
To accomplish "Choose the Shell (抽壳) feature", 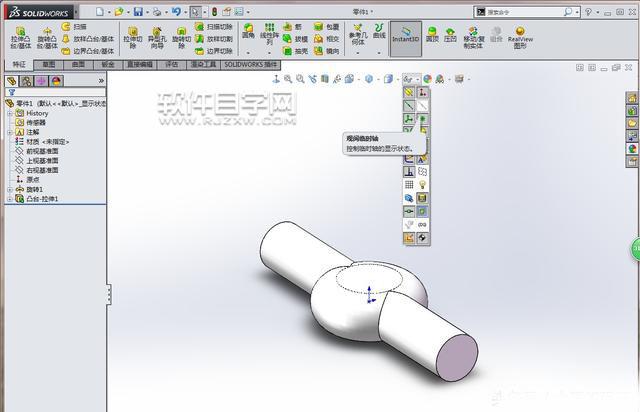I will pyautogui.click(x=296, y=51).
